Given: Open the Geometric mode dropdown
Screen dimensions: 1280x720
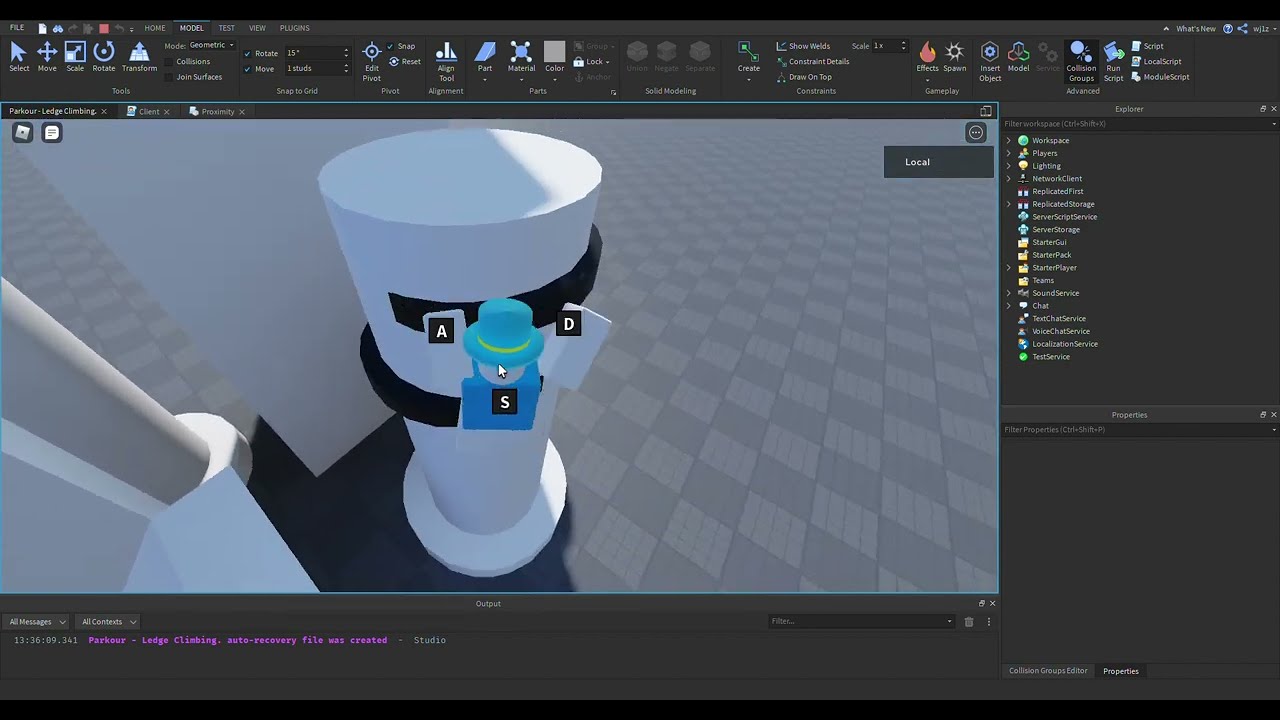Looking at the screenshot, I should pyautogui.click(x=211, y=45).
